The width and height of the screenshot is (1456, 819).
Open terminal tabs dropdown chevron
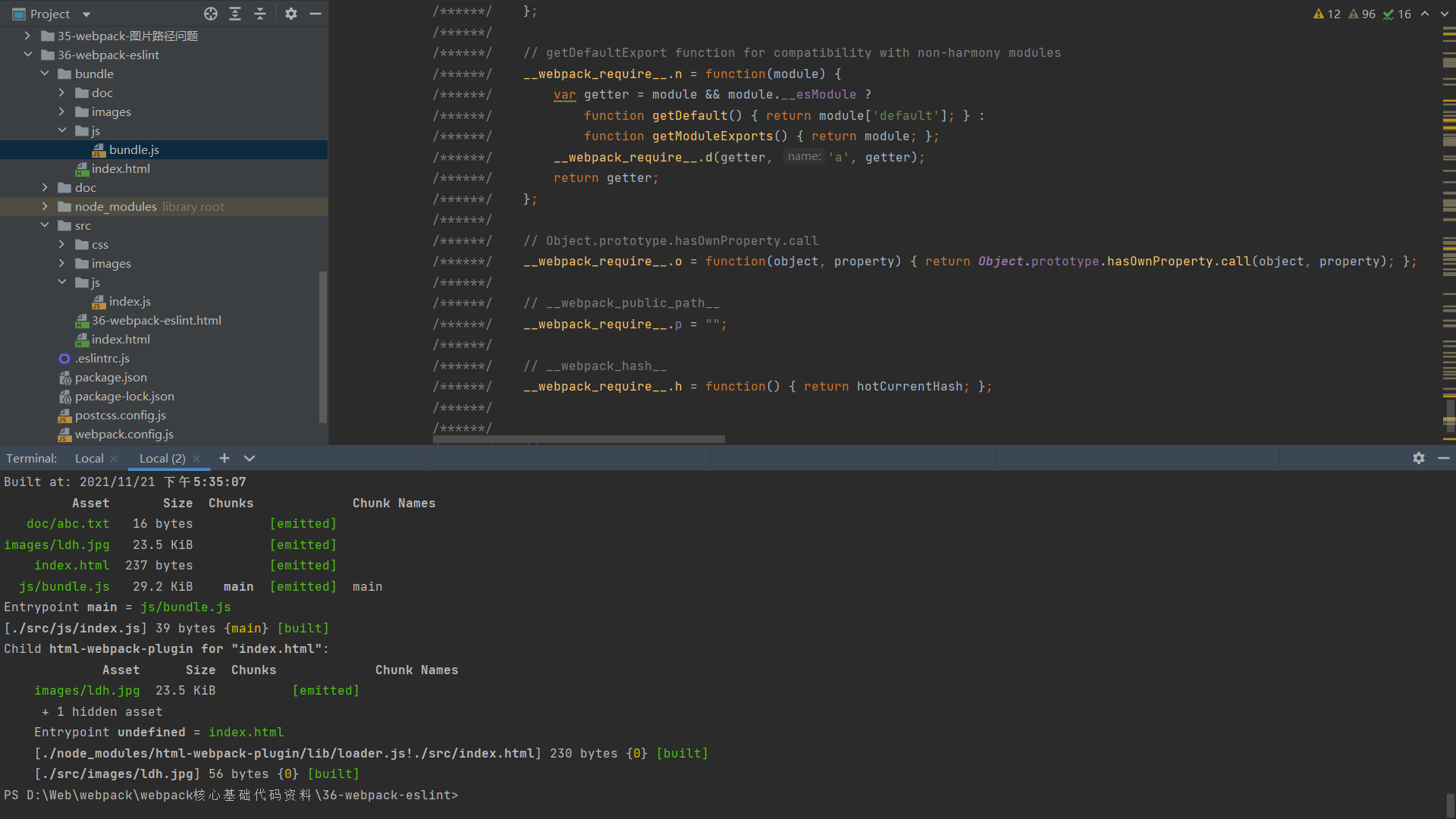(x=249, y=458)
